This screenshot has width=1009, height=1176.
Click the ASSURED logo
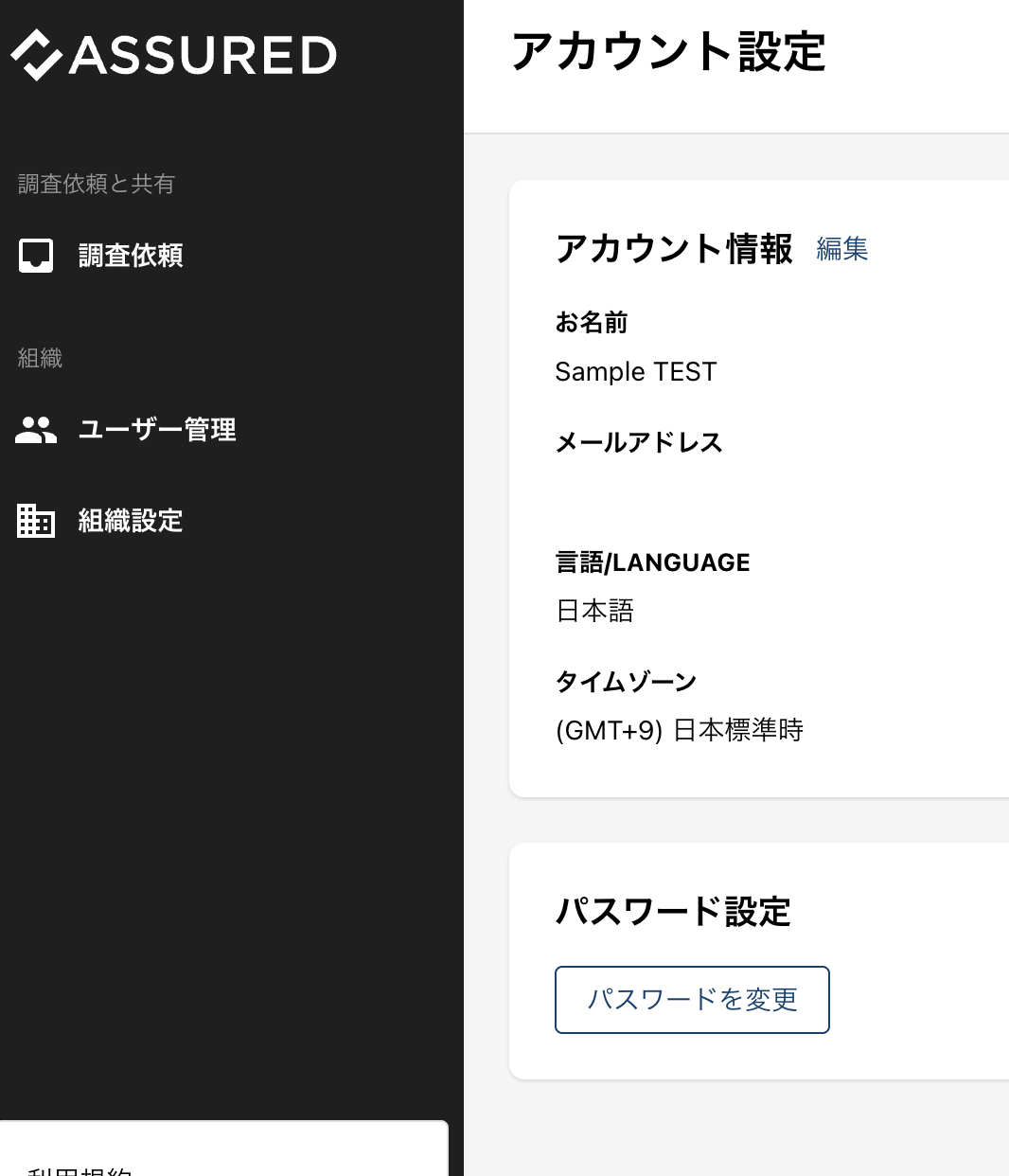pyautogui.click(x=173, y=55)
